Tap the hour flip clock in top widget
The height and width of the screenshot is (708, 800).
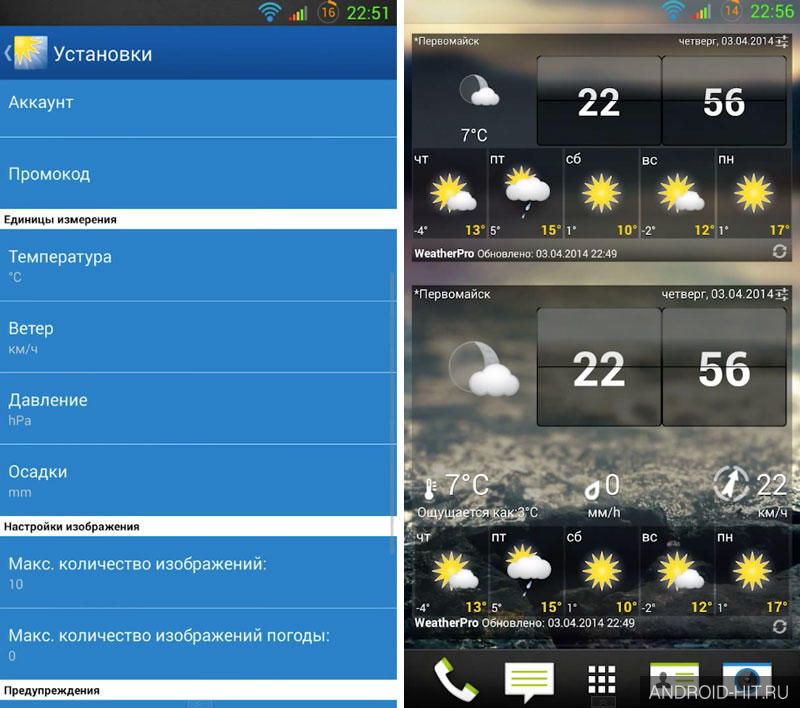(598, 101)
